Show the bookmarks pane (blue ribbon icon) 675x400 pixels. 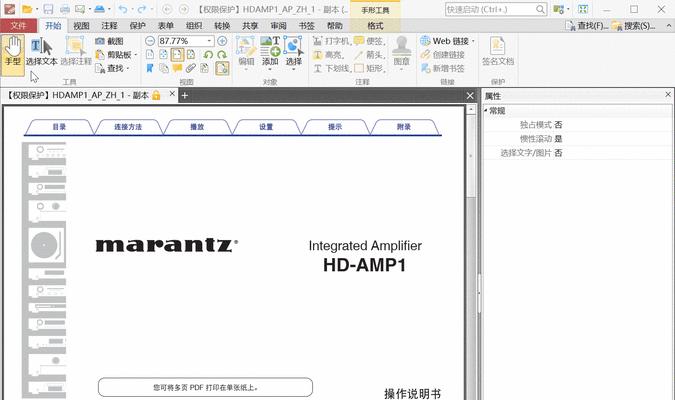click(150, 68)
